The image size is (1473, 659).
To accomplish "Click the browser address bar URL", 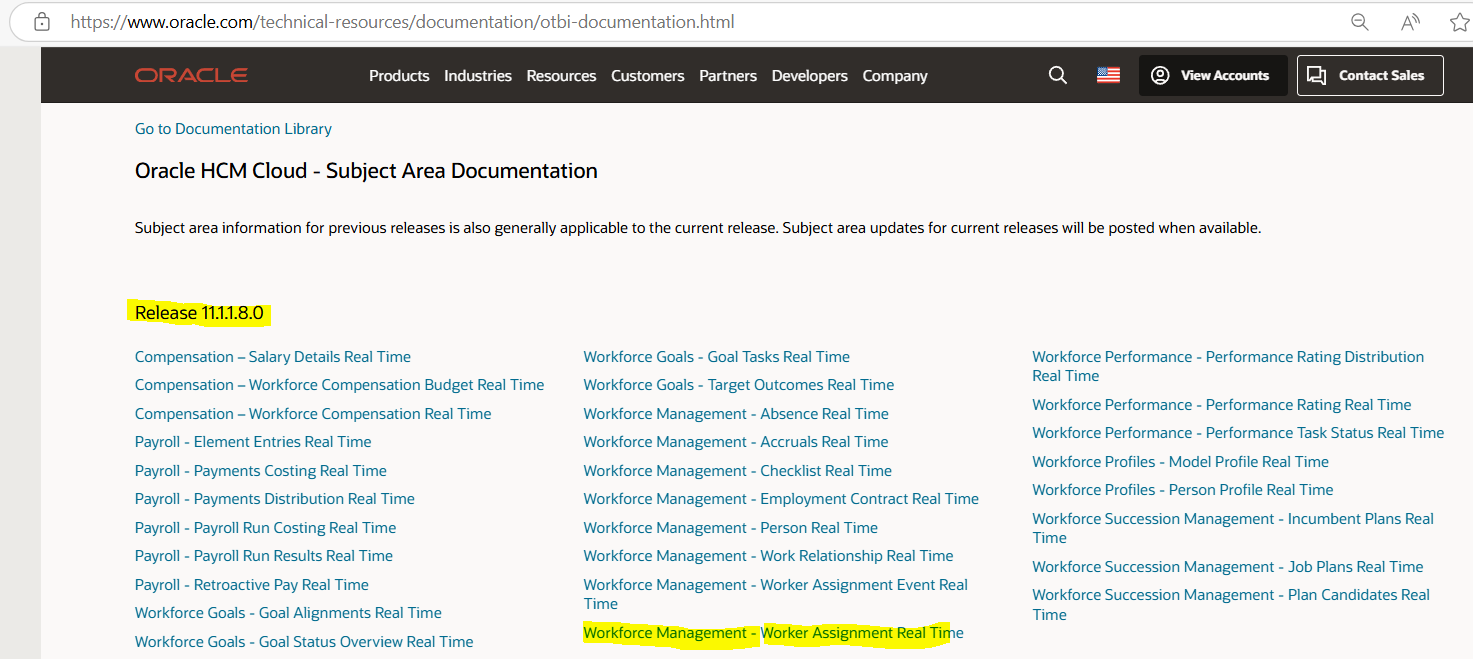I will [x=402, y=21].
